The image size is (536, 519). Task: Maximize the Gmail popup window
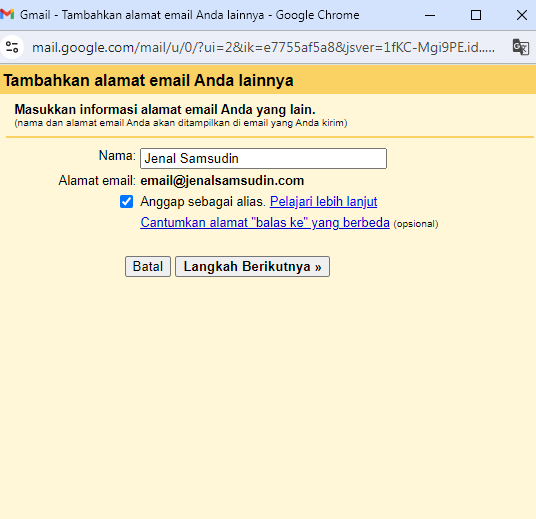(476, 15)
